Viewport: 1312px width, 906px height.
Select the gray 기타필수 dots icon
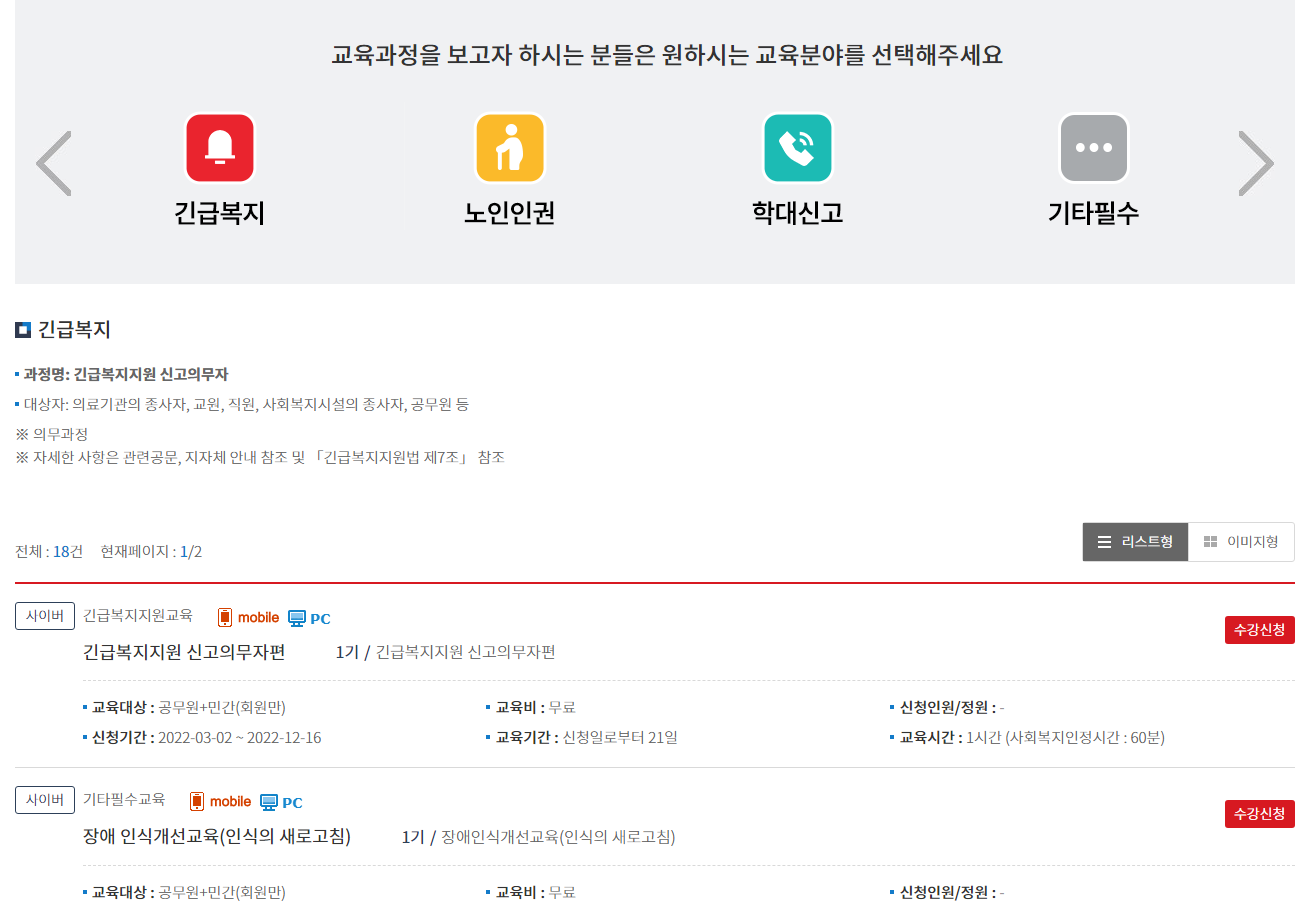click(x=1094, y=148)
